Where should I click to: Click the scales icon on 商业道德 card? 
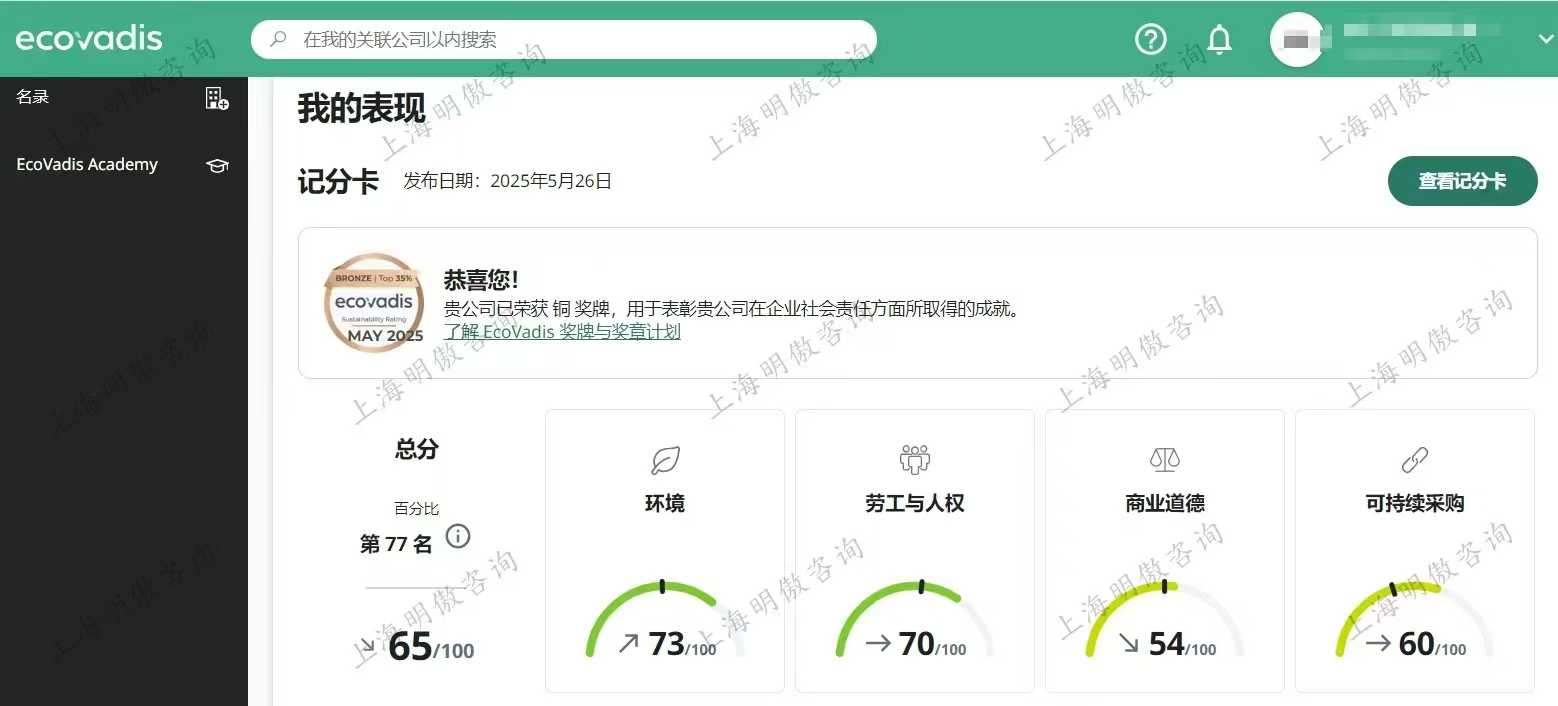click(1165, 460)
